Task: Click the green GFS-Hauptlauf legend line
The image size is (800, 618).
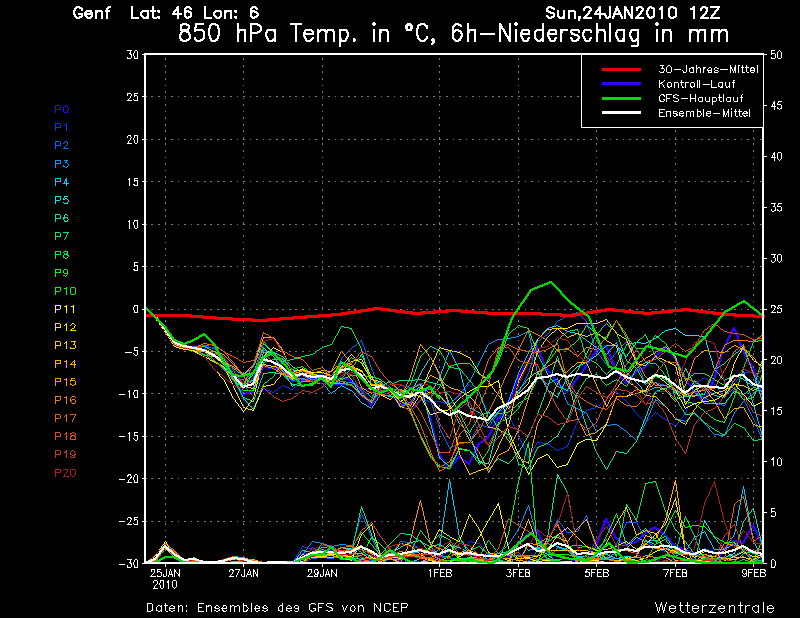Action: click(621, 98)
